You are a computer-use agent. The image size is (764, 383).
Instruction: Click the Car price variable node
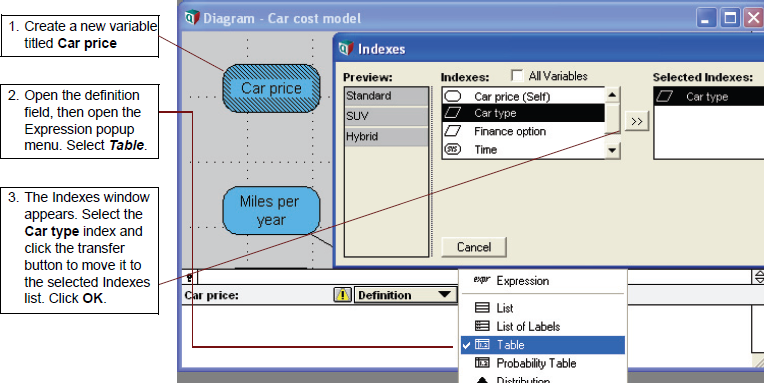coord(271,88)
